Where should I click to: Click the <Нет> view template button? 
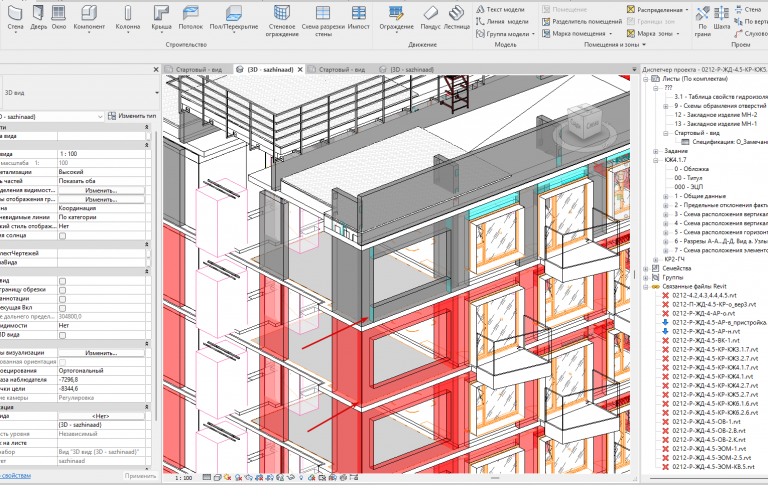(x=101, y=416)
